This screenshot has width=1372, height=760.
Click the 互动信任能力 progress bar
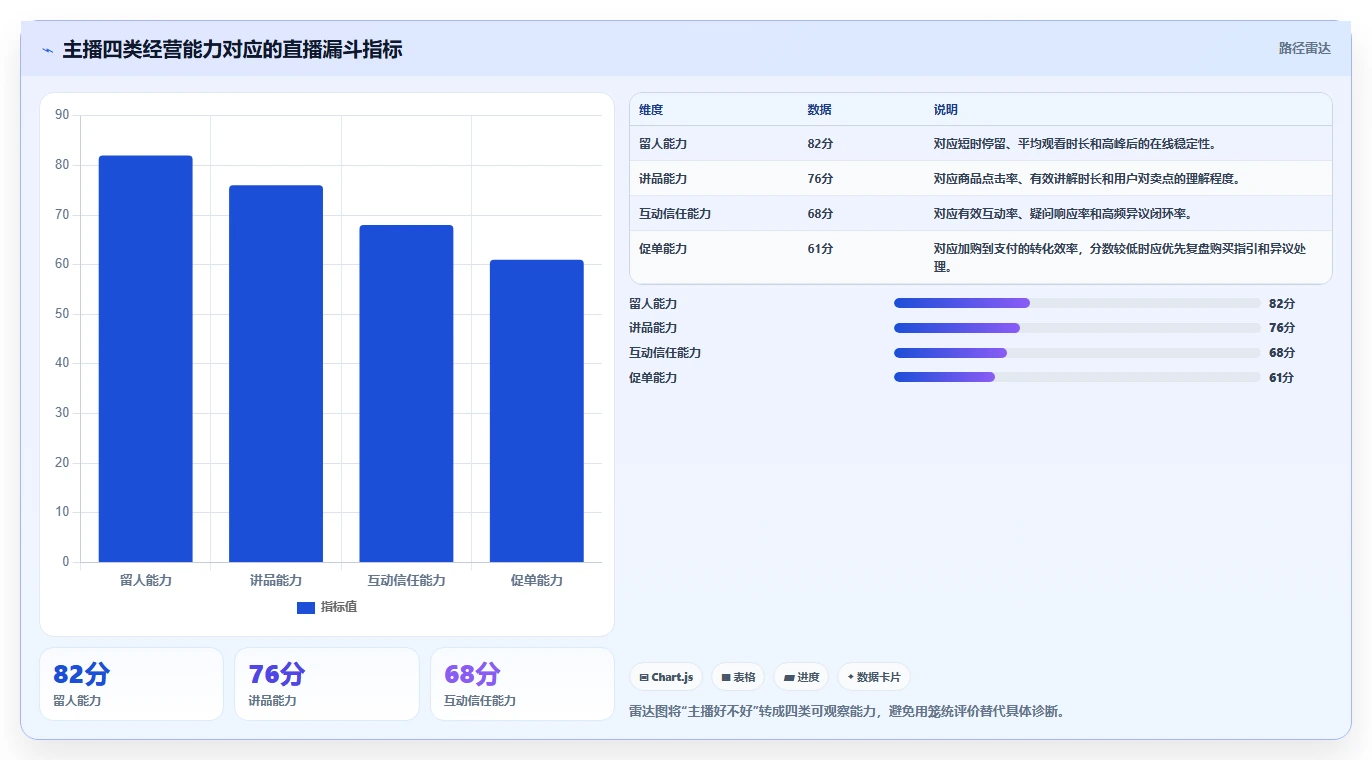(1077, 353)
